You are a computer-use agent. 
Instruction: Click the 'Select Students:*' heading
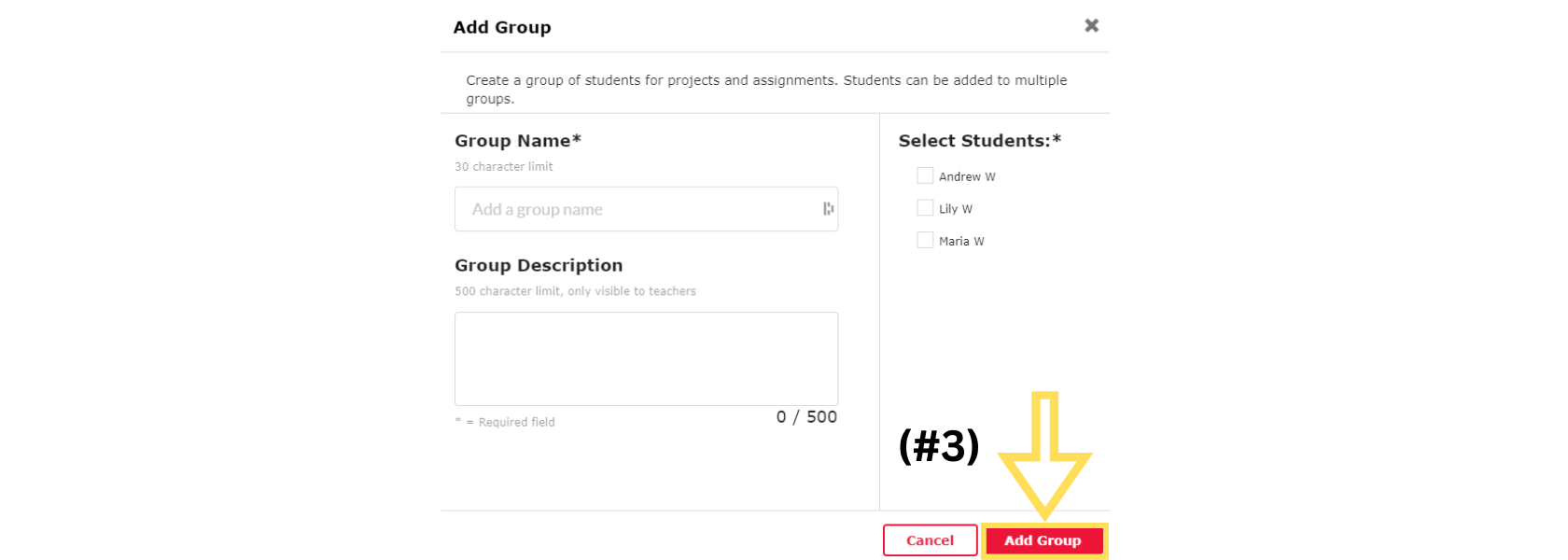pos(980,141)
